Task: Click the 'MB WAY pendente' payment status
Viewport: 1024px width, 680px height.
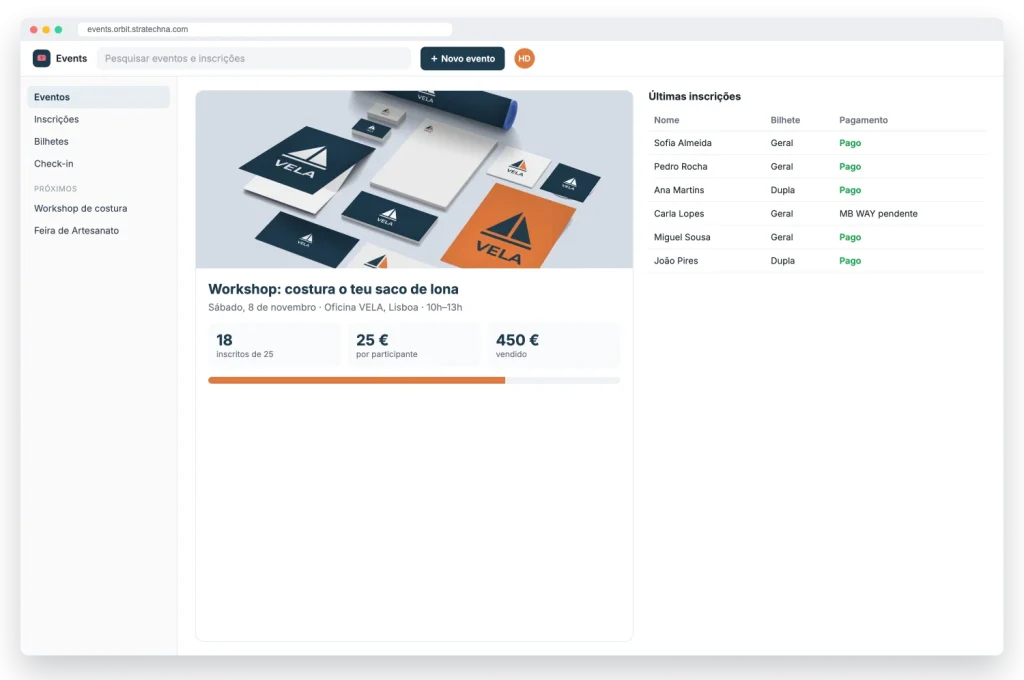Action: click(x=878, y=214)
